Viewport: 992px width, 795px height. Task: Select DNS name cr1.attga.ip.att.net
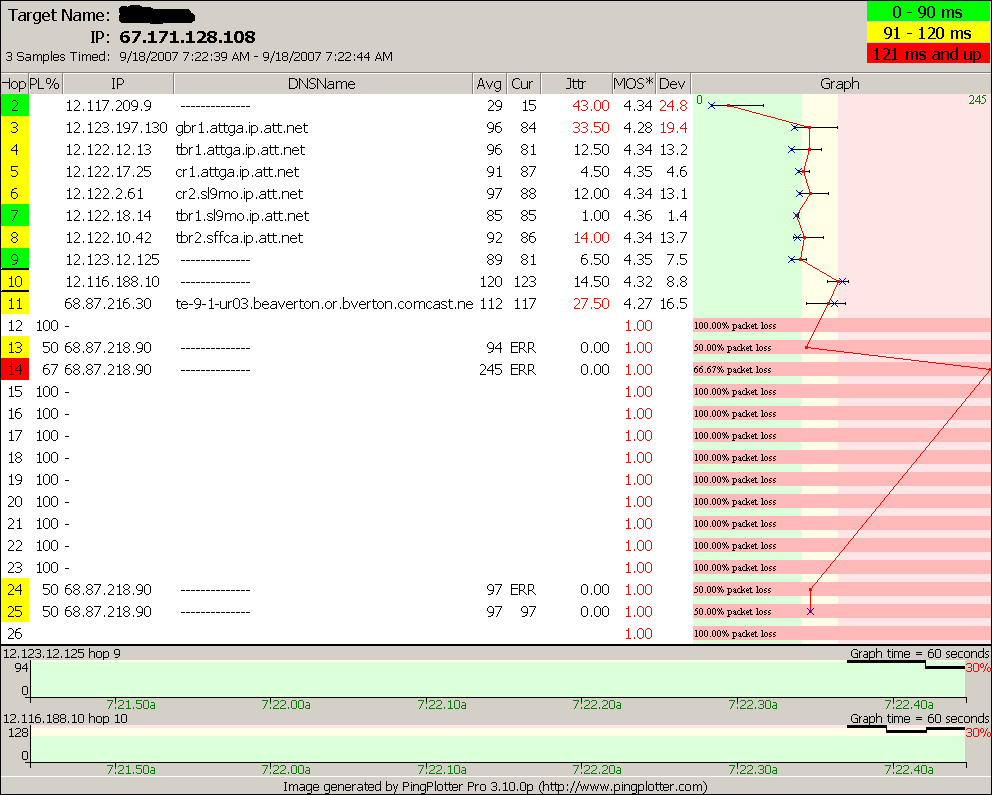coord(237,172)
